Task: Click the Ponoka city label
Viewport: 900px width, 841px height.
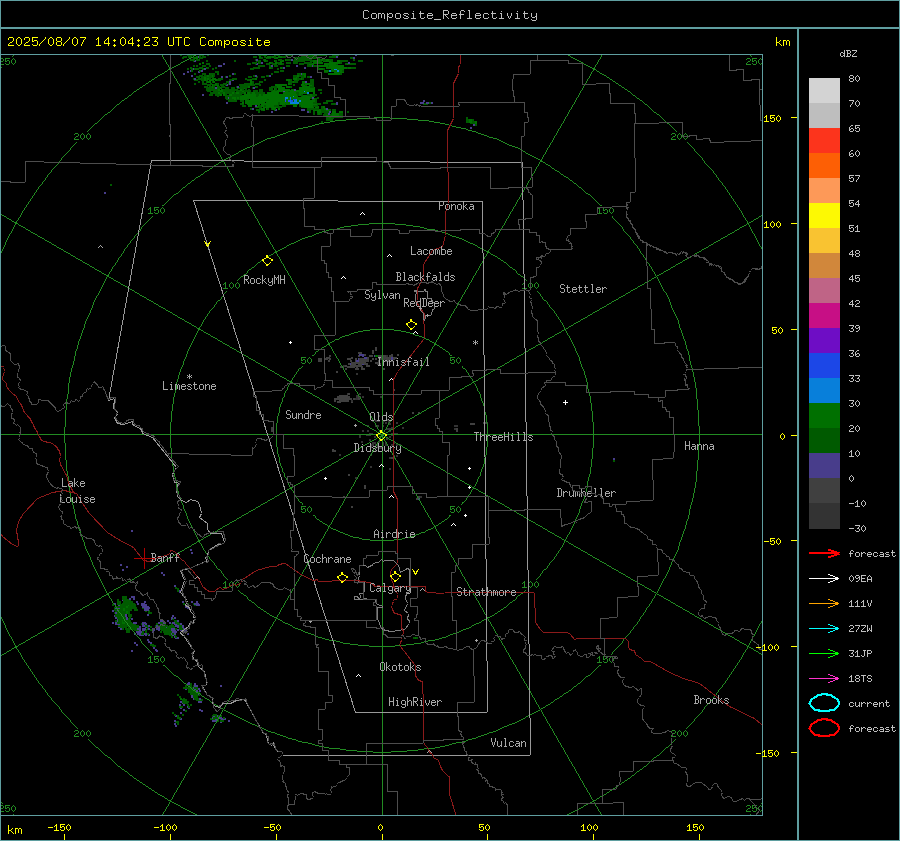Action: click(x=456, y=206)
